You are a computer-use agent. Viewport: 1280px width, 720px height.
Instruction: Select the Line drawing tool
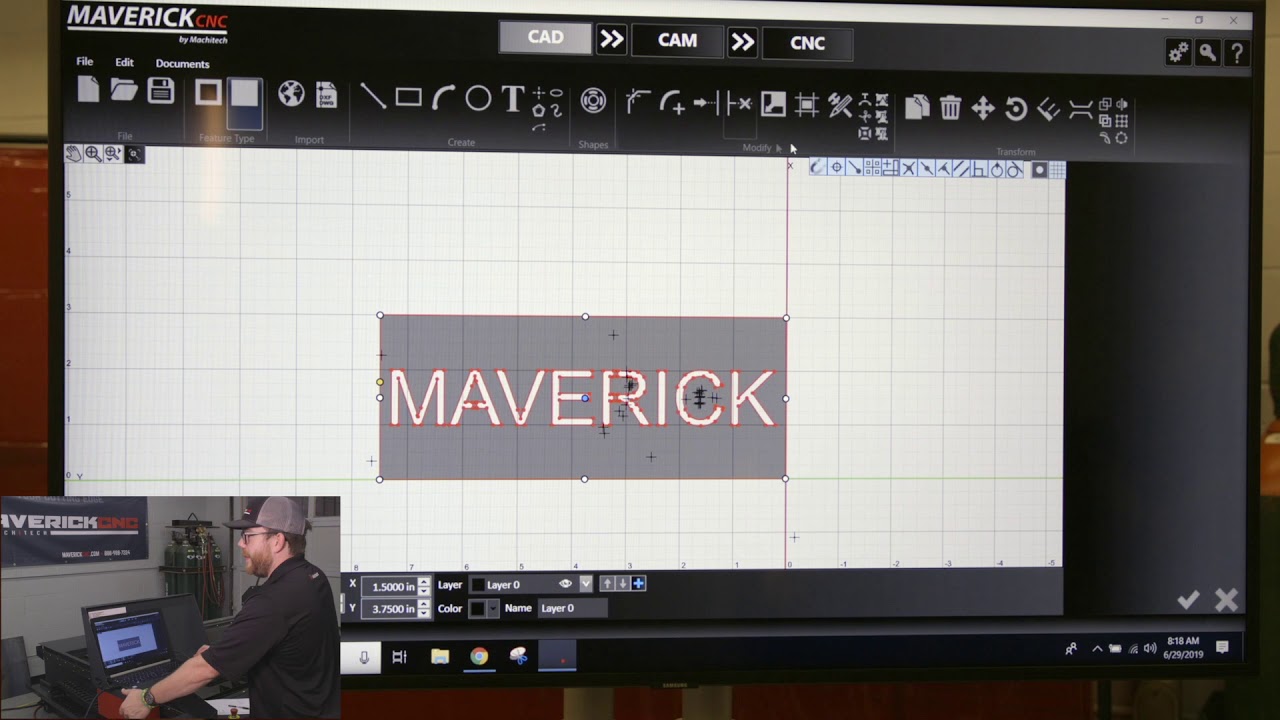[373, 97]
